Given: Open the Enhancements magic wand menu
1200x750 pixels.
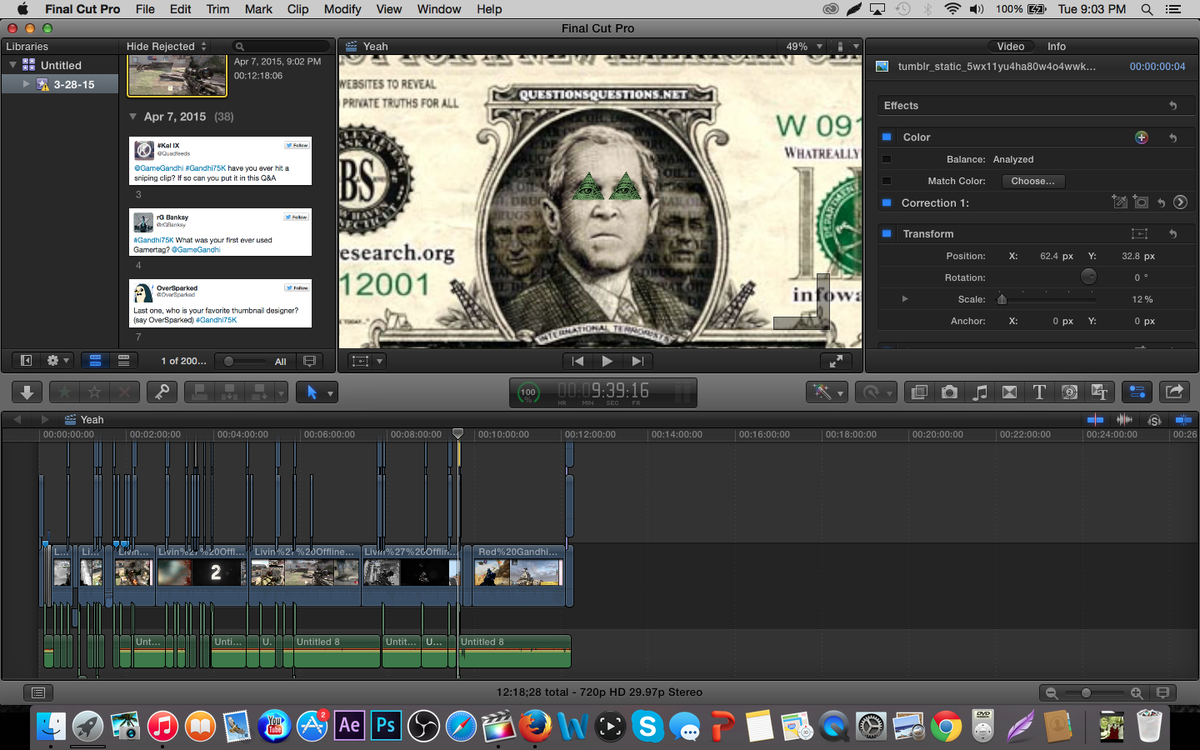Looking at the screenshot, I should pos(826,392).
